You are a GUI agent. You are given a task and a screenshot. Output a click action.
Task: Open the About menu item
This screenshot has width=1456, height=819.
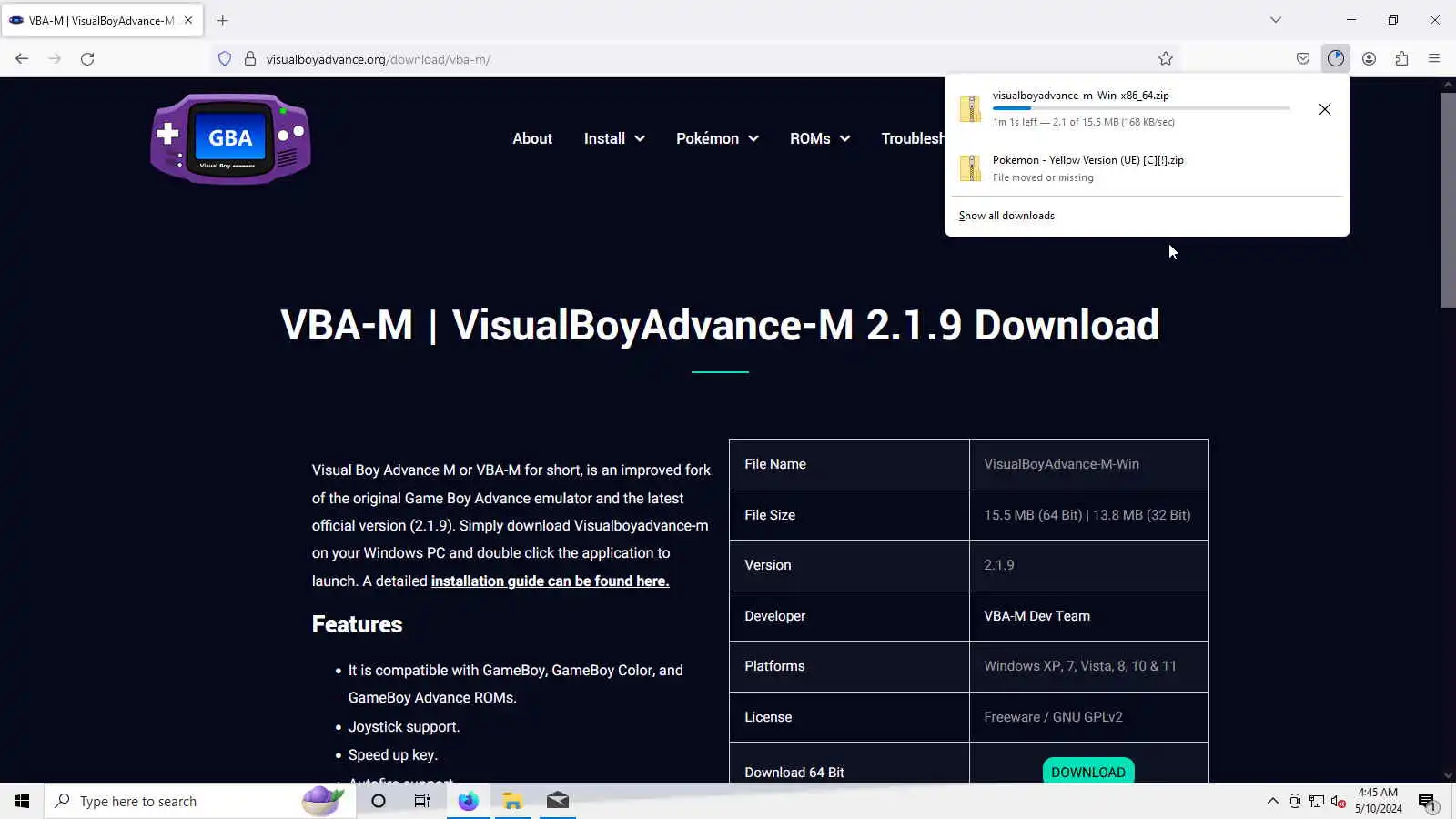pyautogui.click(x=532, y=138)
